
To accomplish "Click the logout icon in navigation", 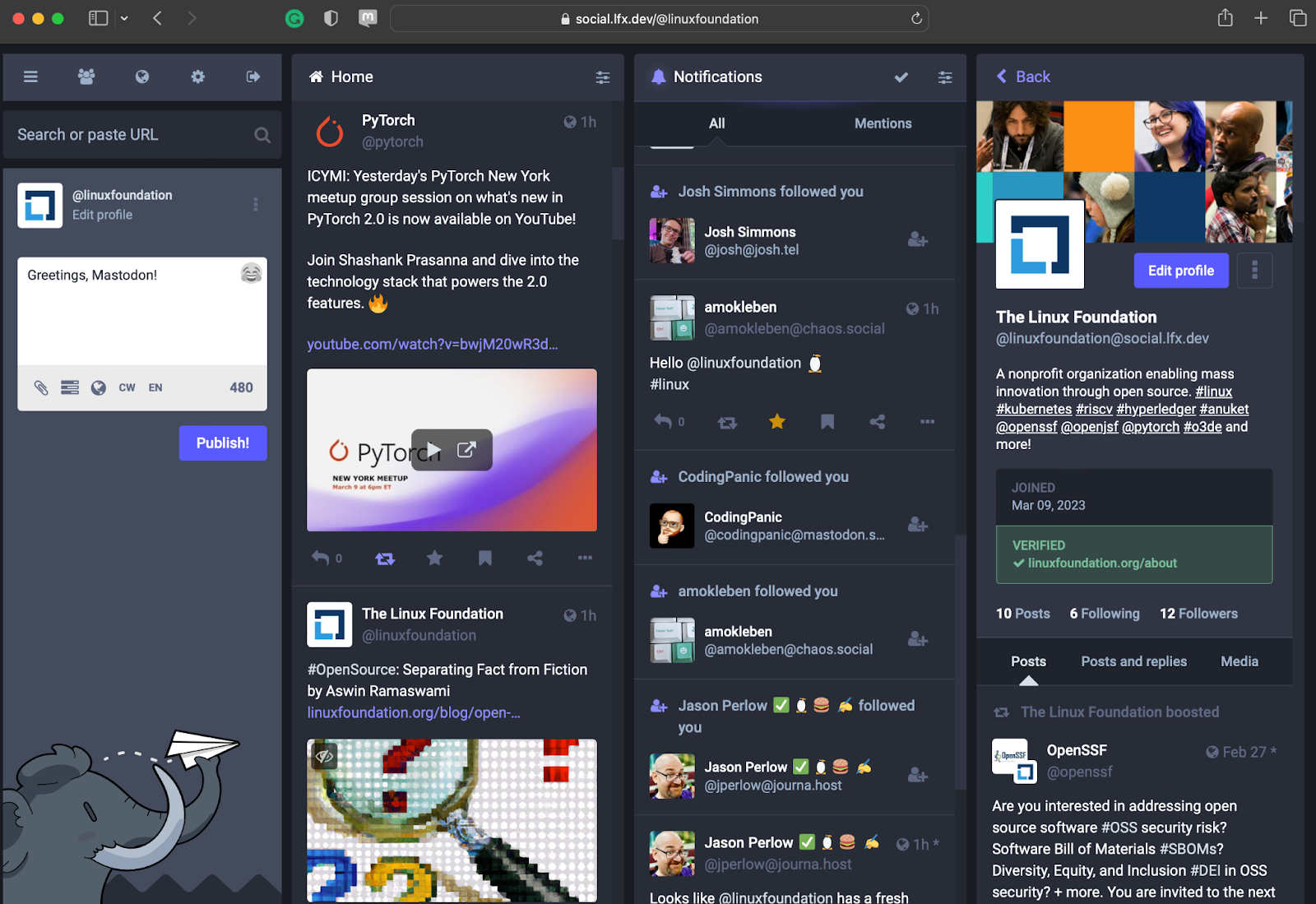I will [253, 76].
